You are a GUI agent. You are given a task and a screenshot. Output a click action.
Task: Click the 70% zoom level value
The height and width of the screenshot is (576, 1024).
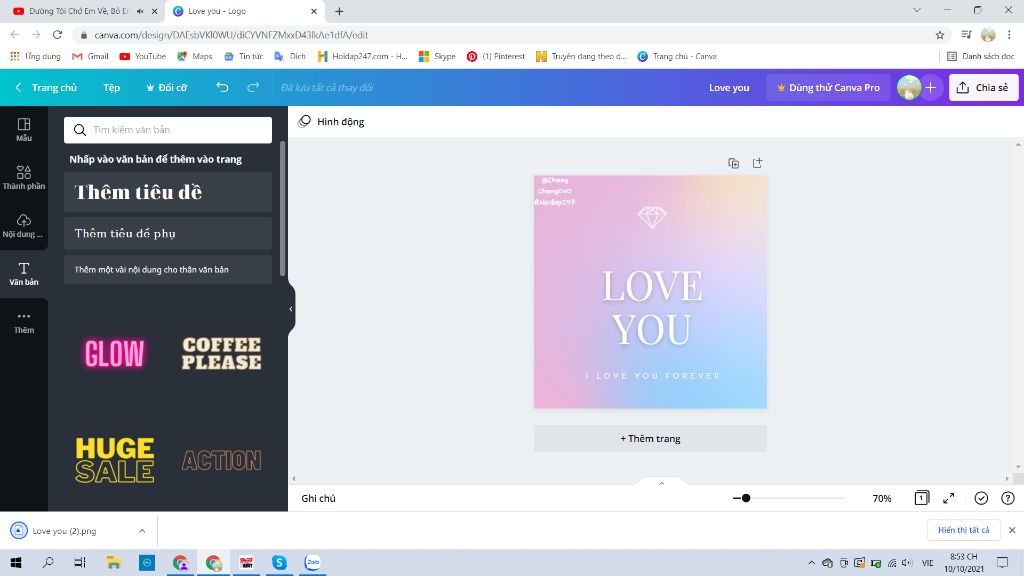[882, 498]
